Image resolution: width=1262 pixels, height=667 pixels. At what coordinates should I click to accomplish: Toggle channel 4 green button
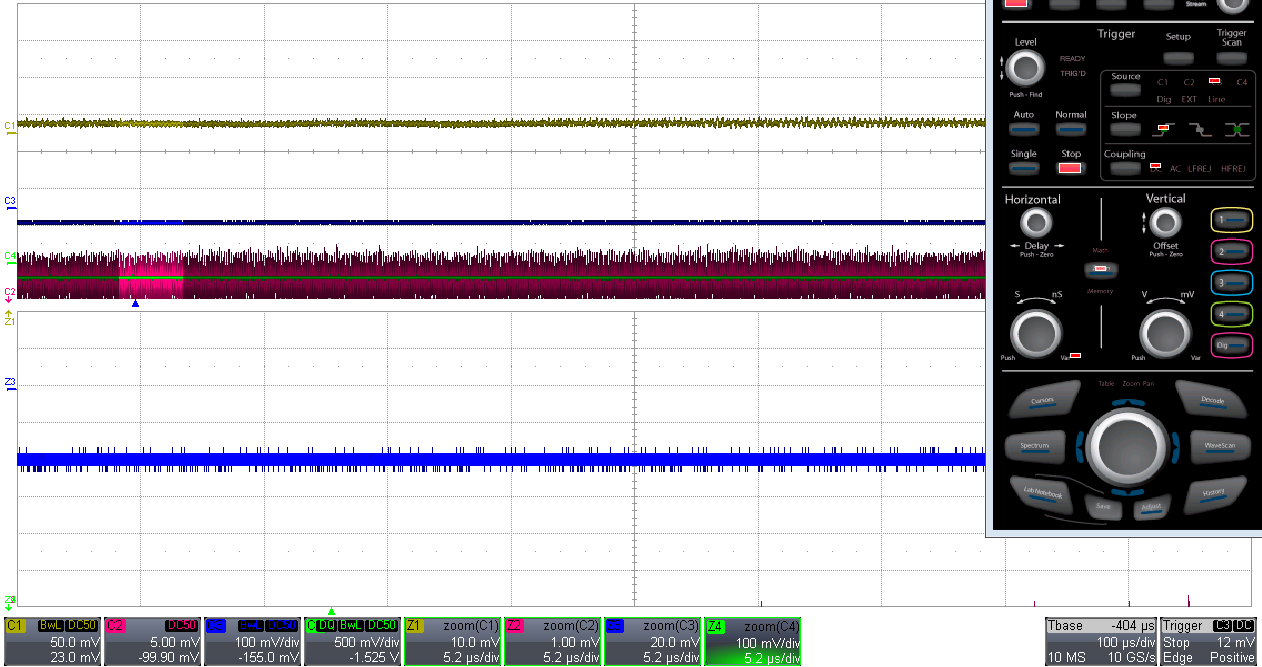(x=1232, y=314)
